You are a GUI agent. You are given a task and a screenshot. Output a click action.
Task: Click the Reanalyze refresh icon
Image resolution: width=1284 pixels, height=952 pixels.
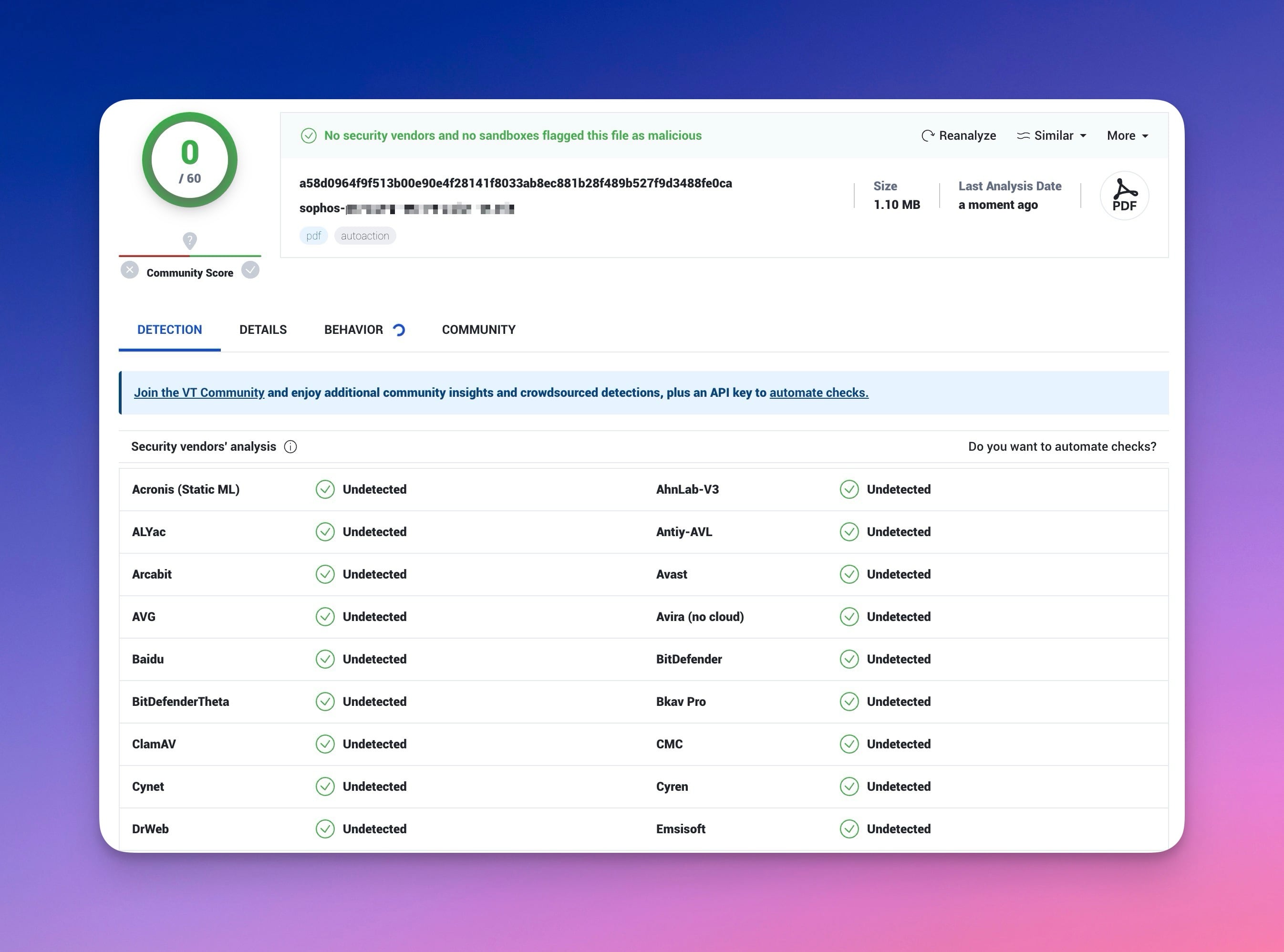(927, 135)
